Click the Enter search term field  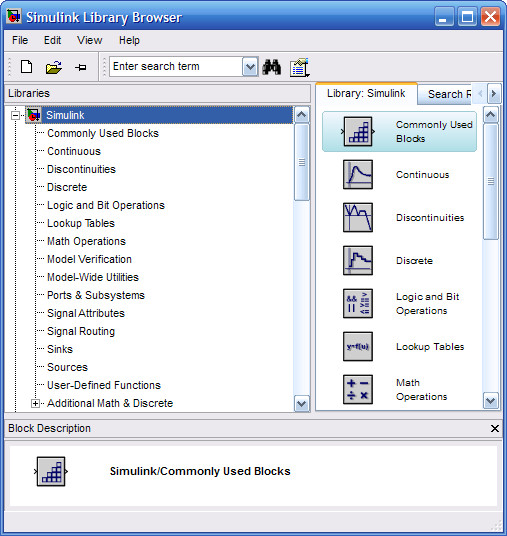pyautogui.click(x=176, y=66)
